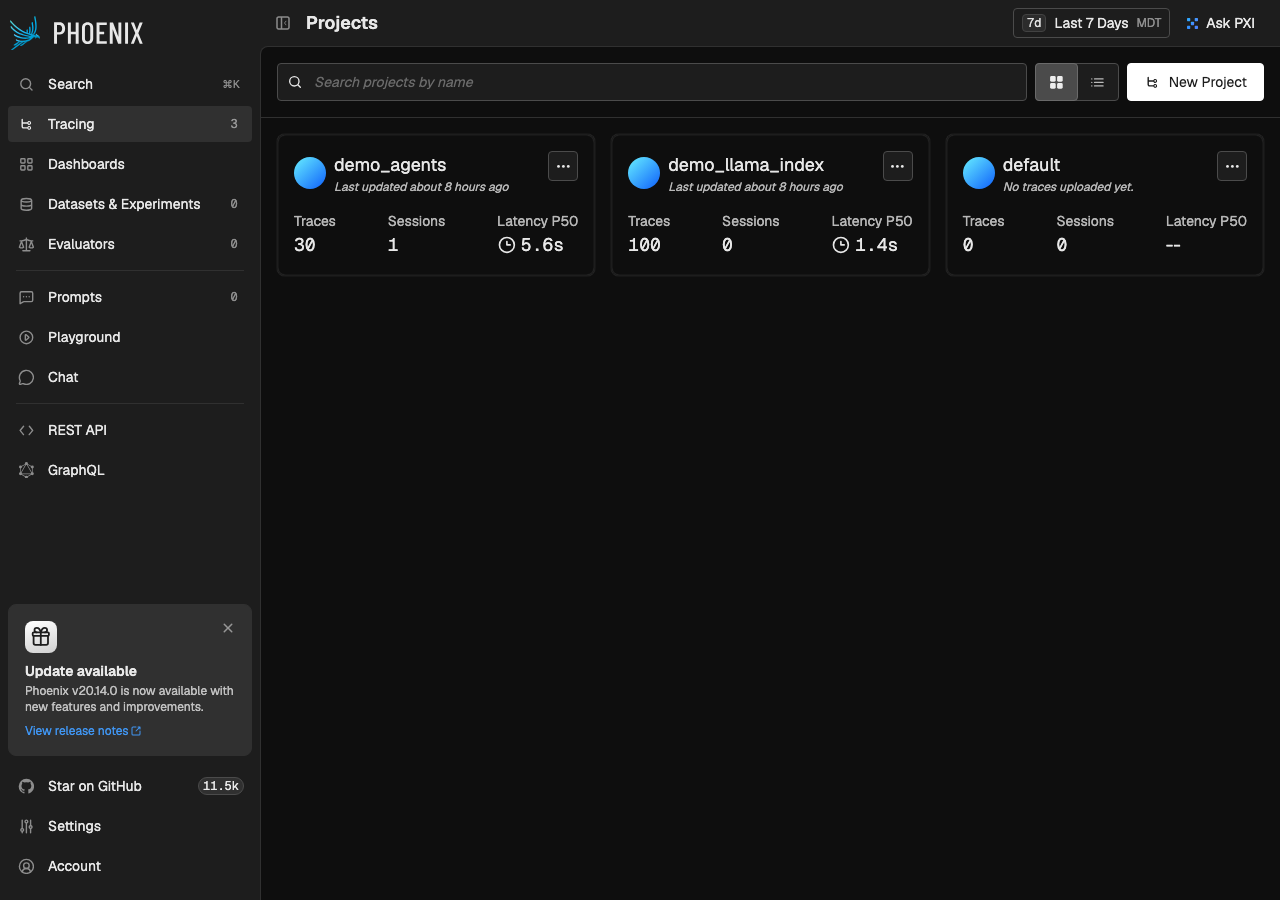The height and width of the screenshot is (900, 1280).
Task: Collapse the sidebar with the panel icon
Action: coord(283,23)
